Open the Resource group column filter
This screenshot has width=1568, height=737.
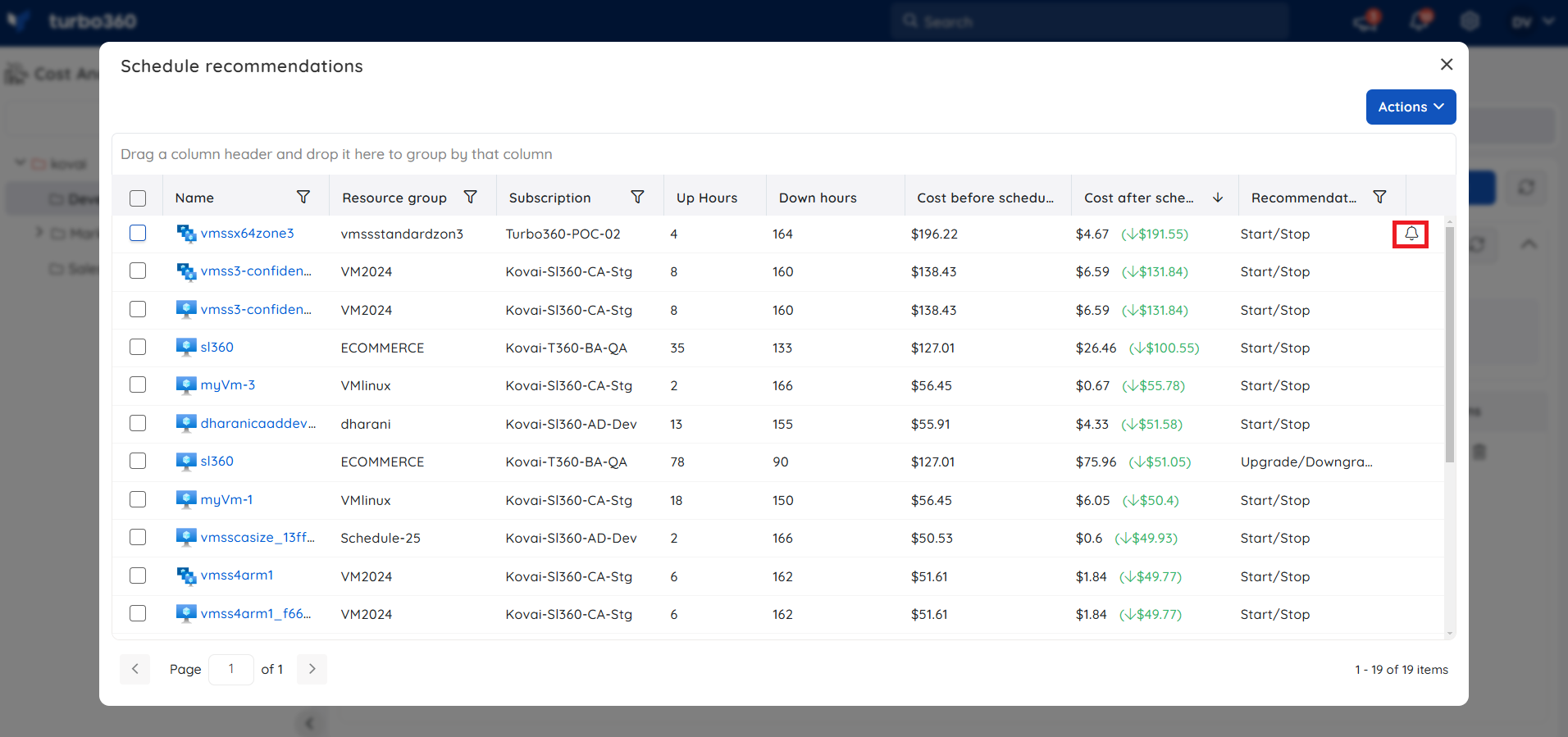point(471,197)
